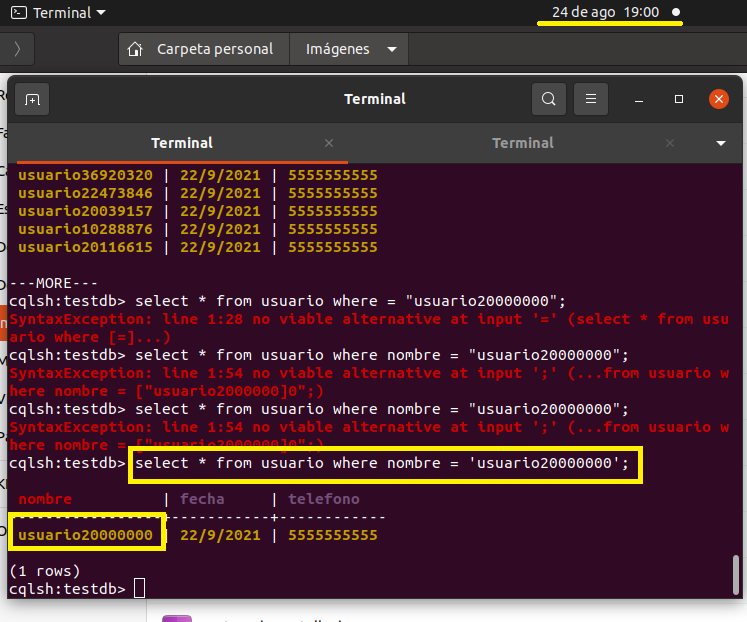Click the terminal scrollbar handle
The image size is (747, 622).
736,575
